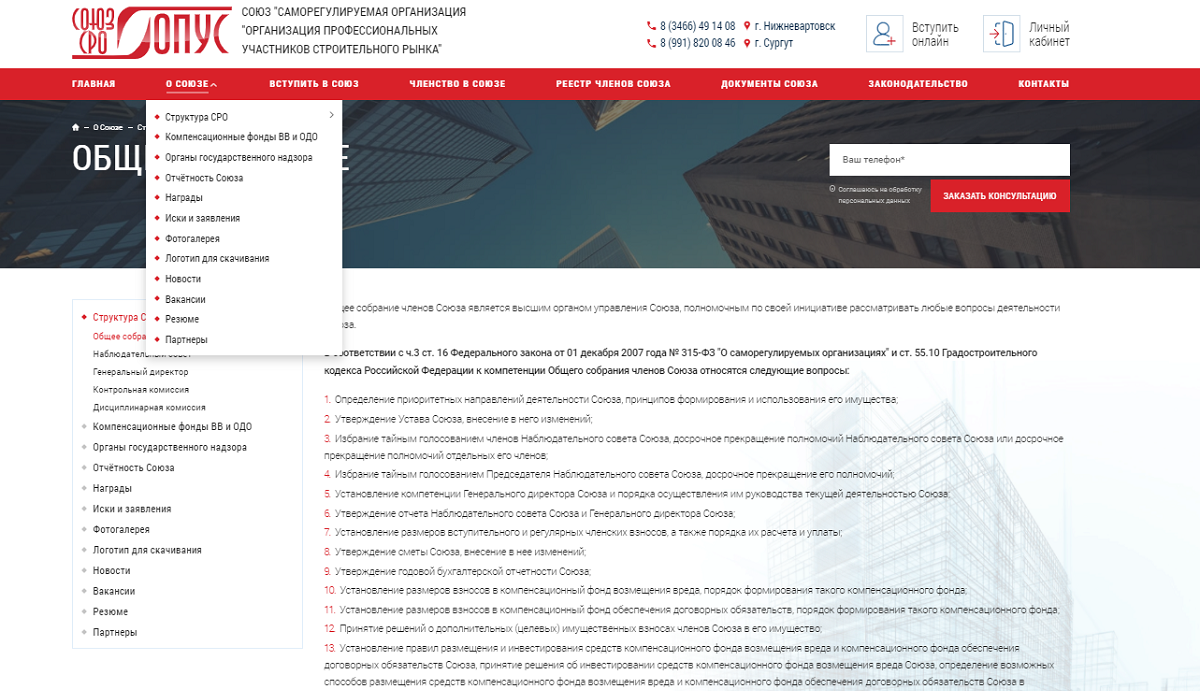Click the Вступить онлайн user icon

[x=884, y=34]
